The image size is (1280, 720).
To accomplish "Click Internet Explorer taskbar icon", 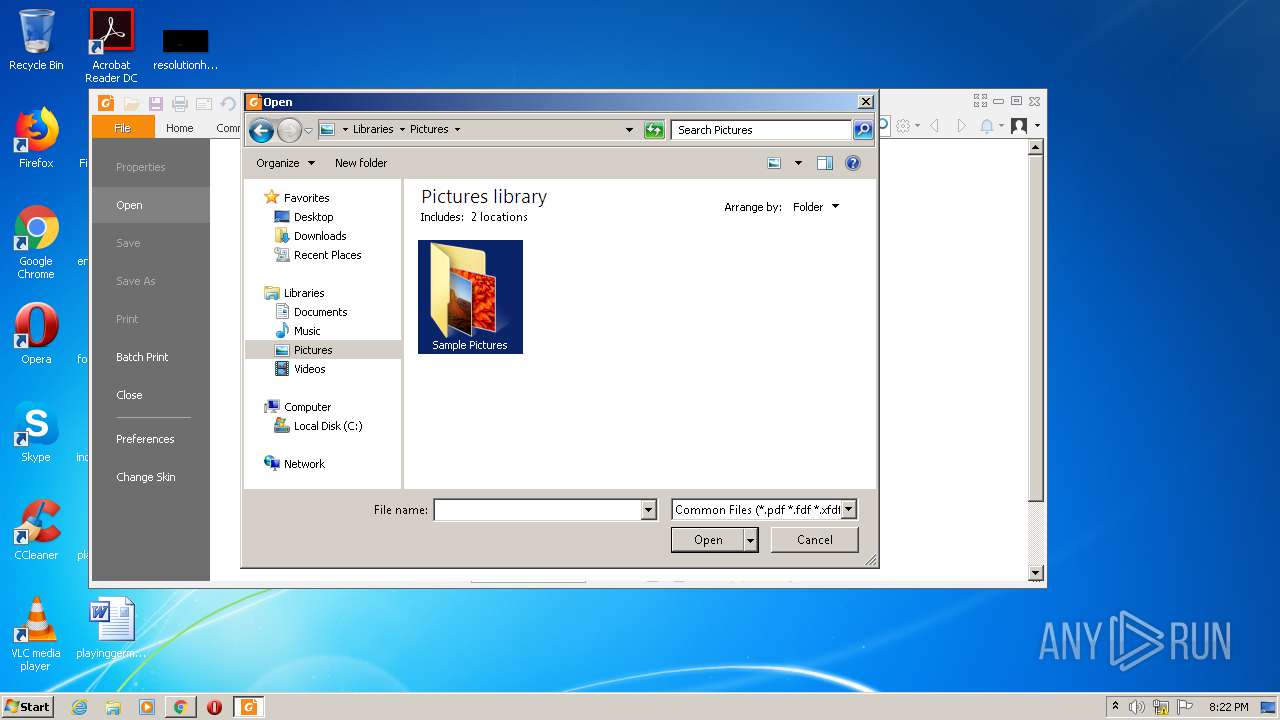I will tap(79, 707).
